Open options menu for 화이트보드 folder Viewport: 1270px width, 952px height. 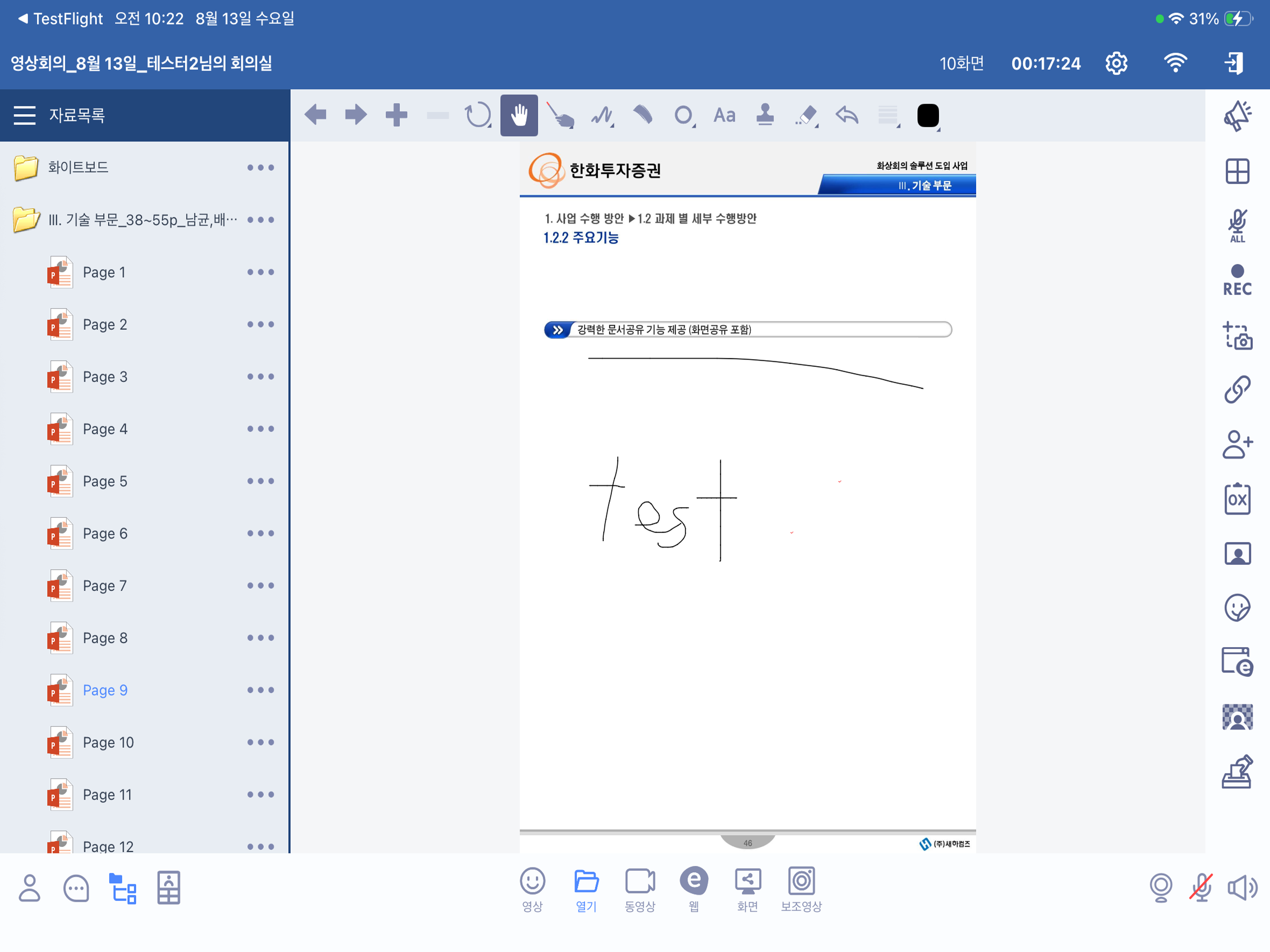click(x=261, y=168)
